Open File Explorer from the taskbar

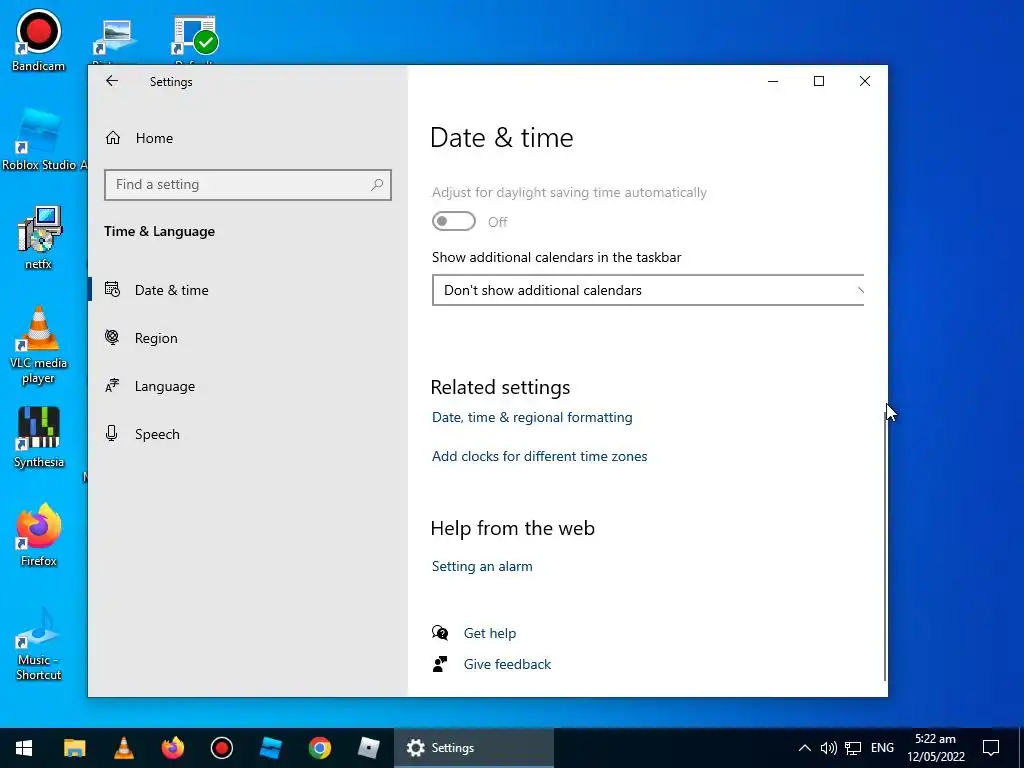pyautogui.click(x=74, y=748)
